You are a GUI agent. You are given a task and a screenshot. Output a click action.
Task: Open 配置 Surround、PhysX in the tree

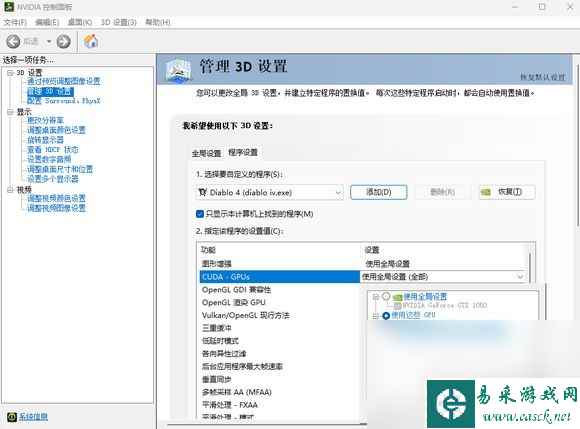point(64,101)
